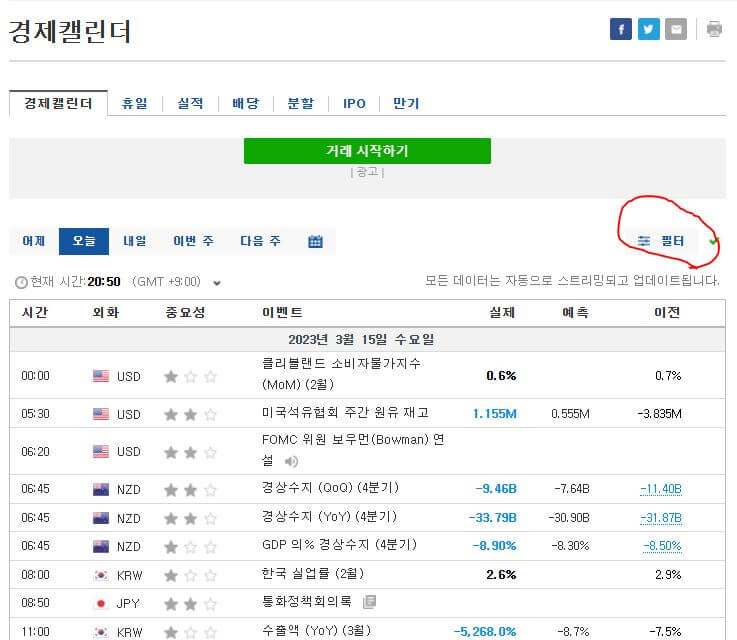This screenshot has height=640, width=737.
Task: Show 다음 주 next week's events
Action: click(x=260, y=241)
